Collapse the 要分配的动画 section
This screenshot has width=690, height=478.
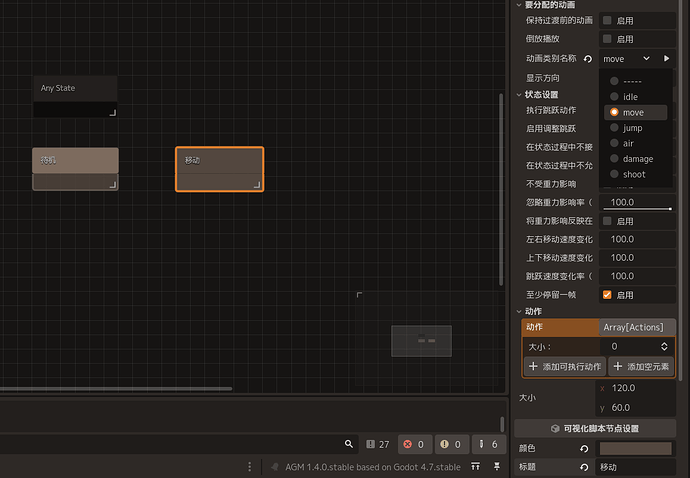pos(519,5)
